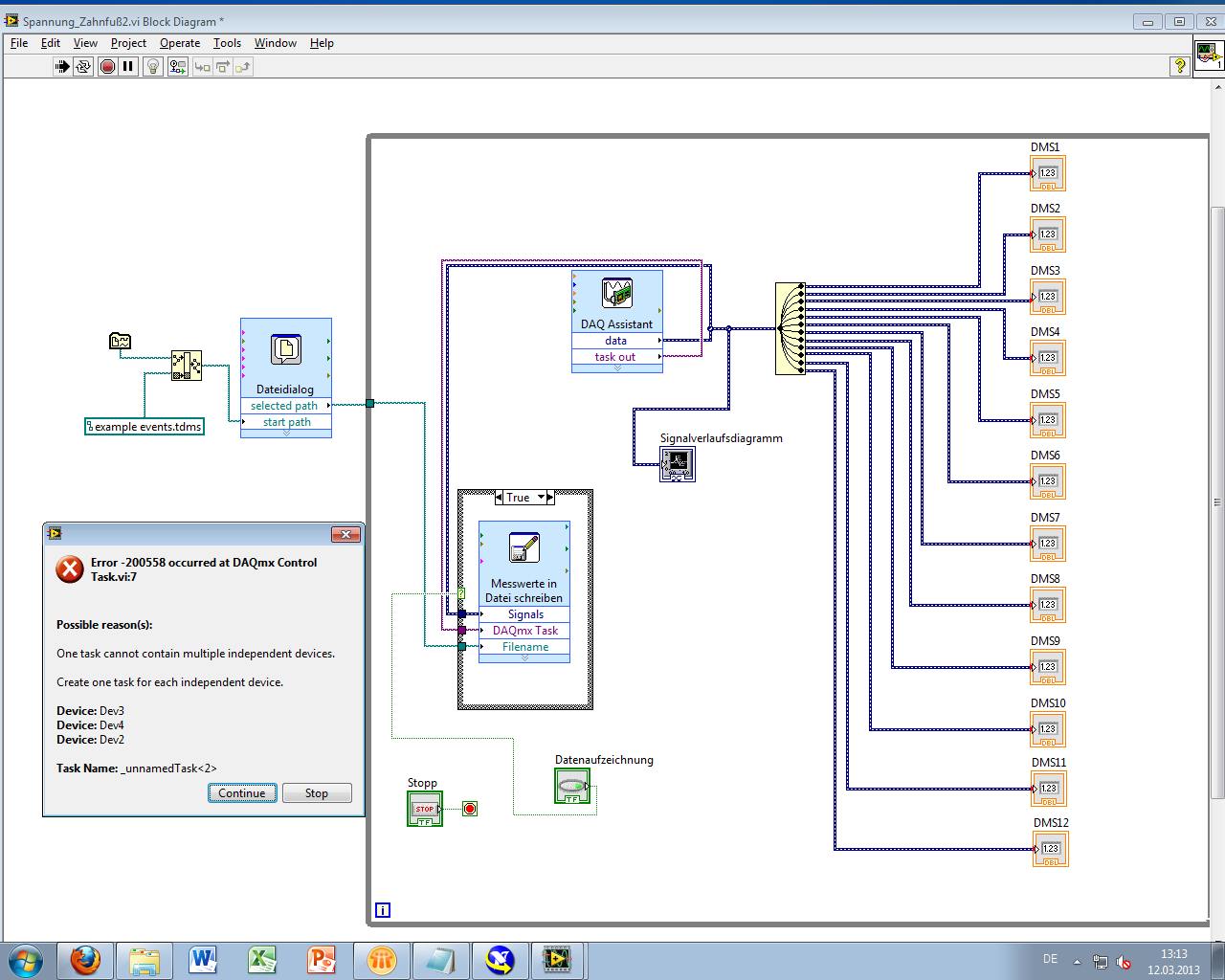The image size is (1225, 980).
Task: Click the Messwerte in Datei schreiben icon
Action: [x=524, y=547]
